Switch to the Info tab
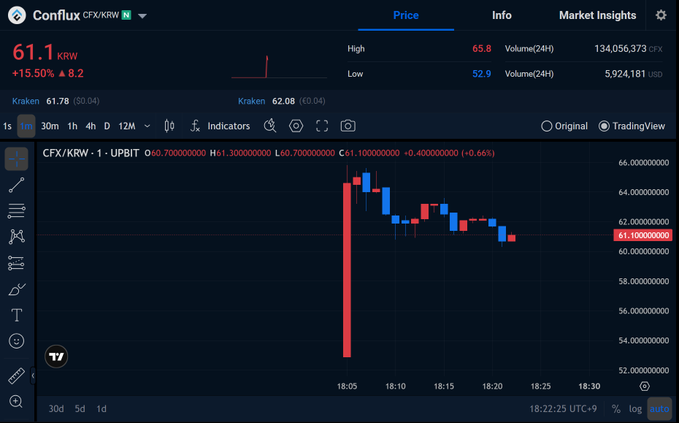The height and width of the screenshot is (423, 679). (x=501, y=16)
